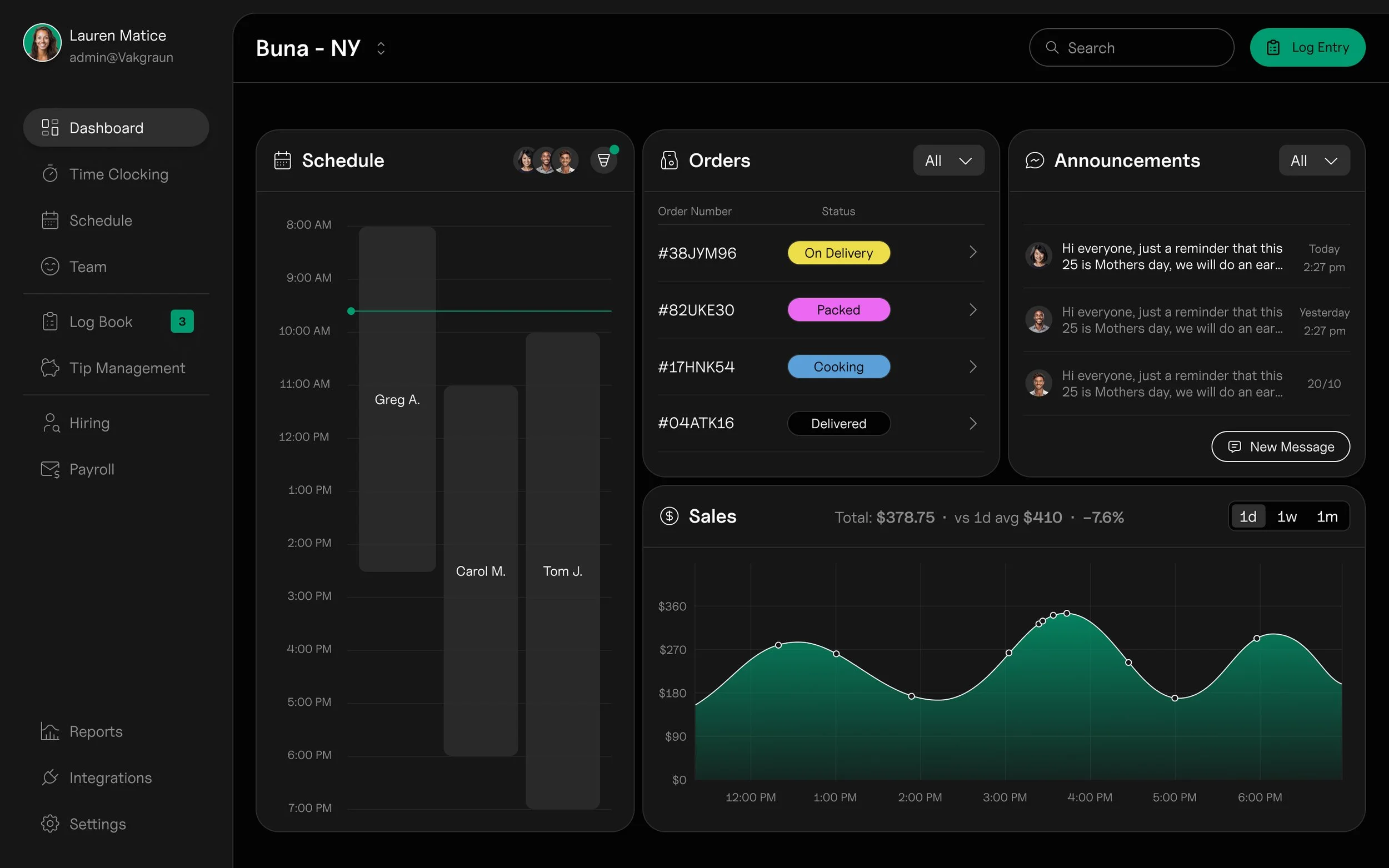Click the Schedule filter icon with green dot
Viewport: 1389px width, 868px height.
tap(603, 160)
